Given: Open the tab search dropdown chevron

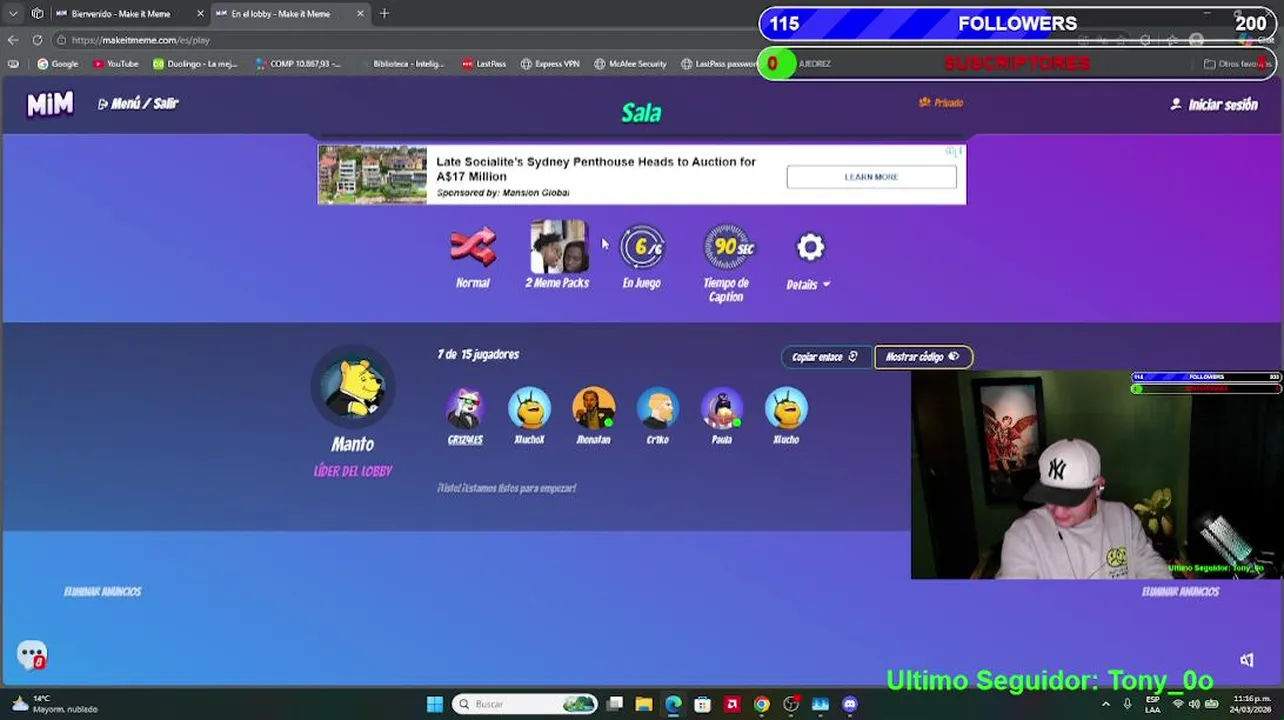Looking at the screenshot, I should [13, 14].
